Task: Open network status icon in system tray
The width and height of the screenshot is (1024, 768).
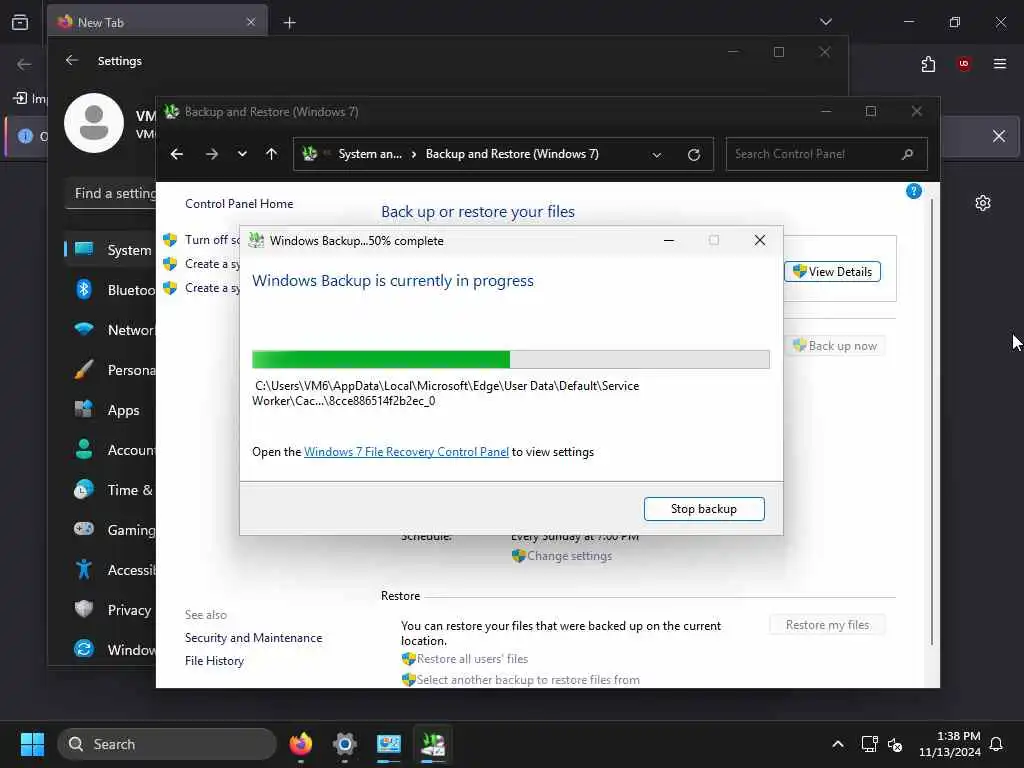Action: (x=869, y=744)
